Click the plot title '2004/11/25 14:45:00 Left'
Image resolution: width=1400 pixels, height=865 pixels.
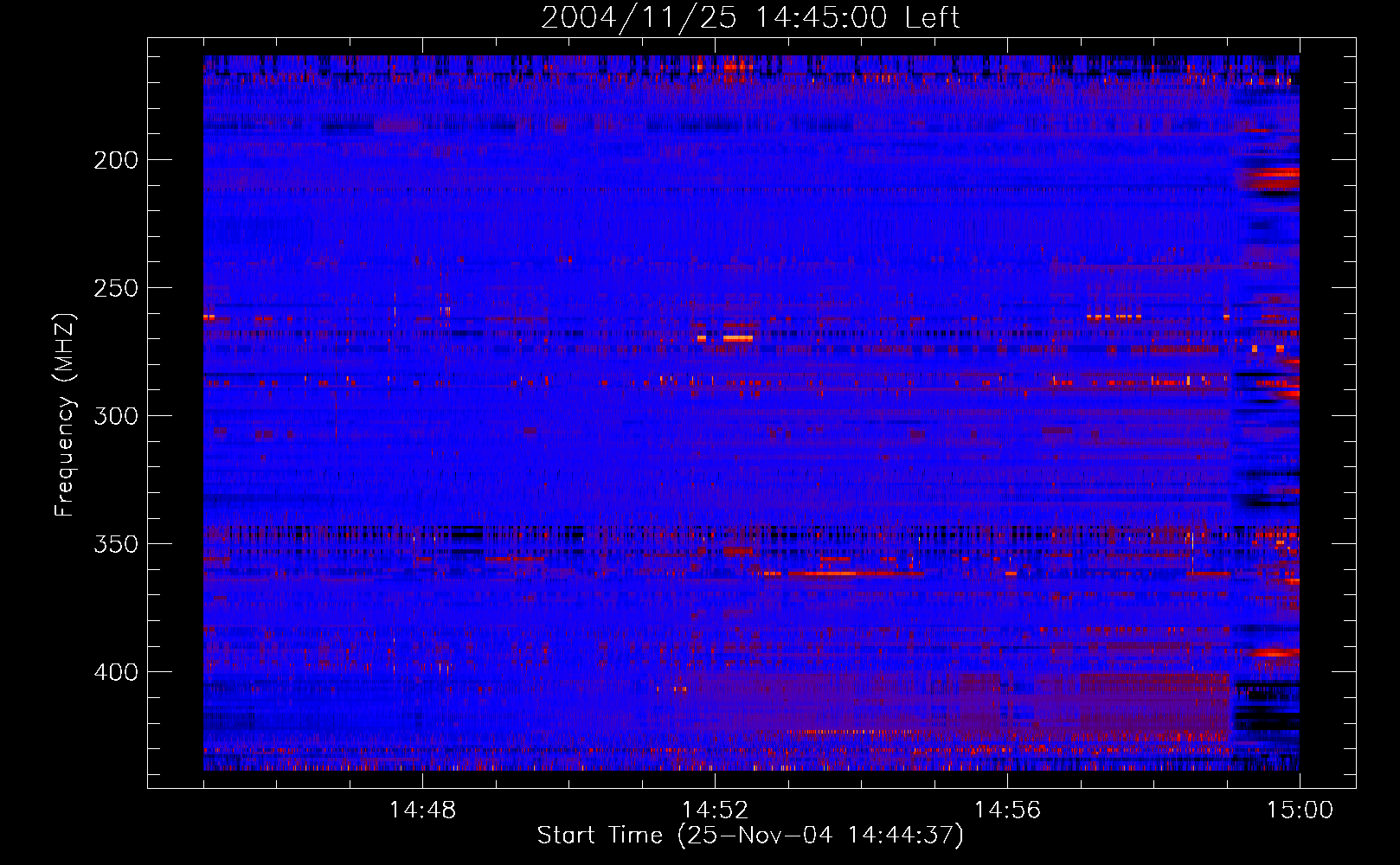750,17
